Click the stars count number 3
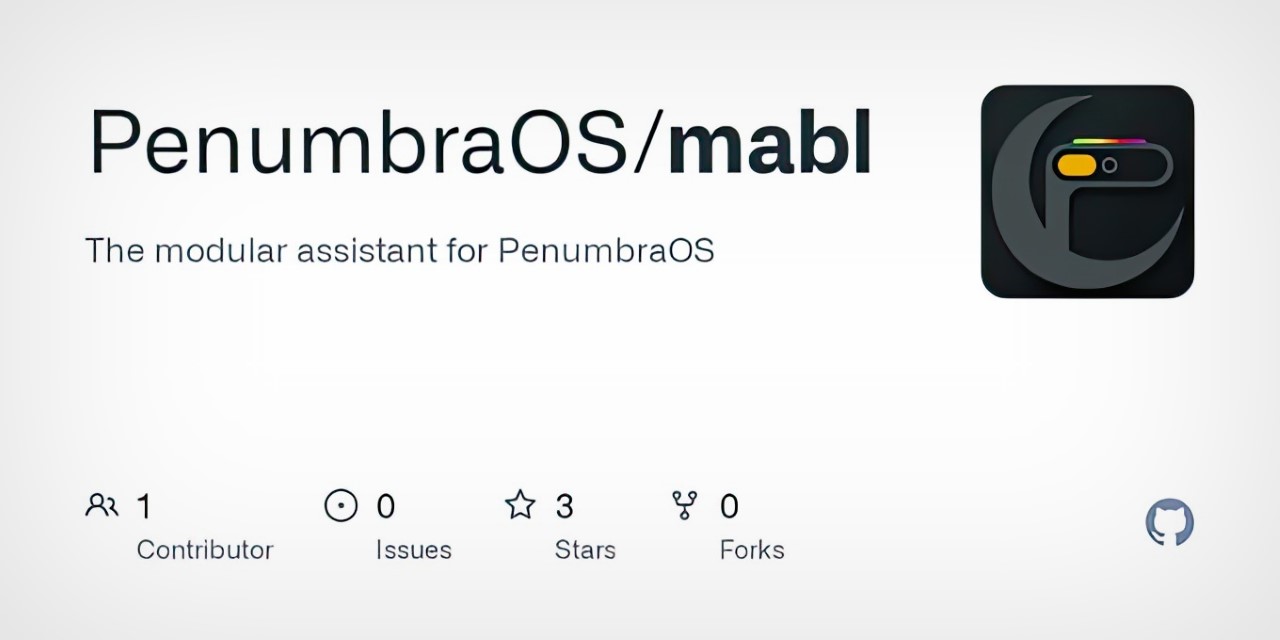Image resolution: width=1280 pixels, height=640 pixels. click(x=564, y=507)
